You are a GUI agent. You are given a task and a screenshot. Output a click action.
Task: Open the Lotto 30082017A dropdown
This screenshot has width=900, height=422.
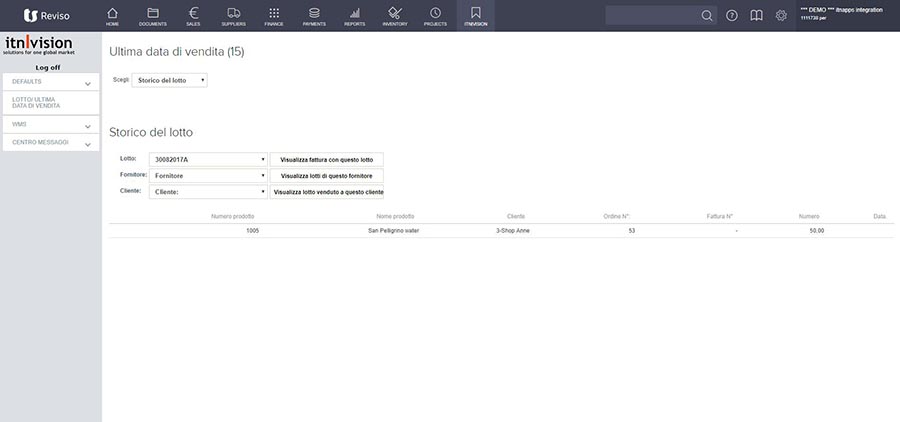[208, 159]
